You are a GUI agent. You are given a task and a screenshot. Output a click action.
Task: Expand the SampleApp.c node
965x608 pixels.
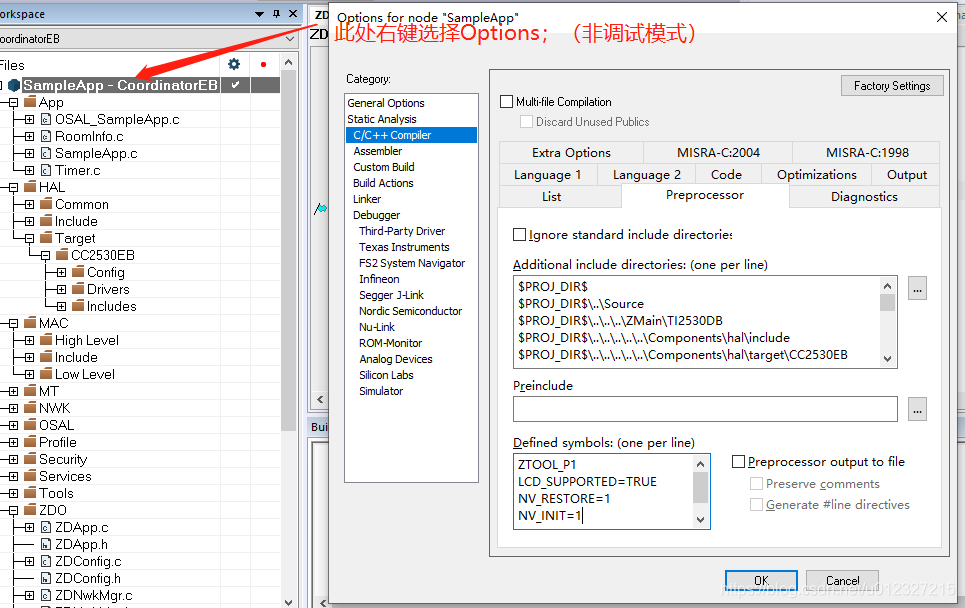pyautogui.click(x=30, y=153)
